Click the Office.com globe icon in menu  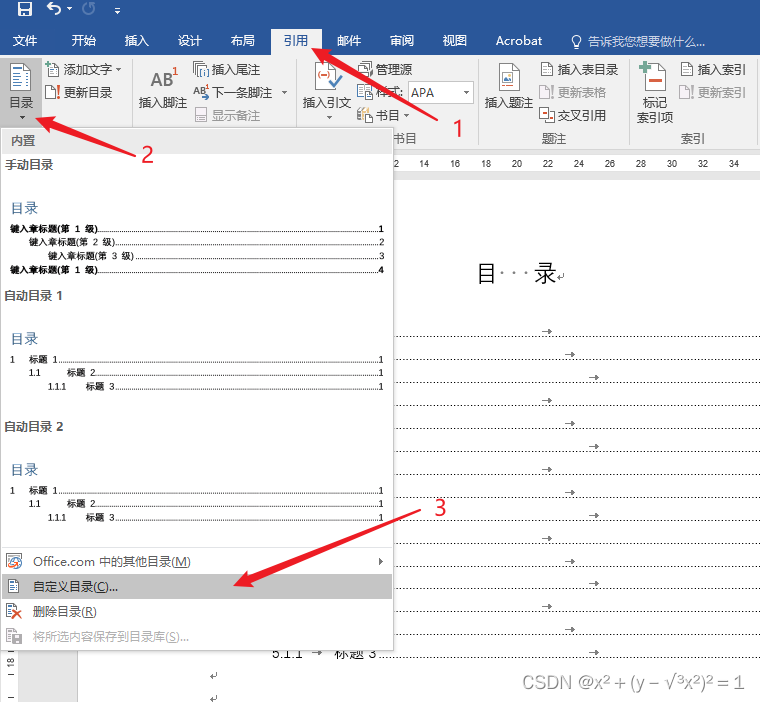point(14,561)
